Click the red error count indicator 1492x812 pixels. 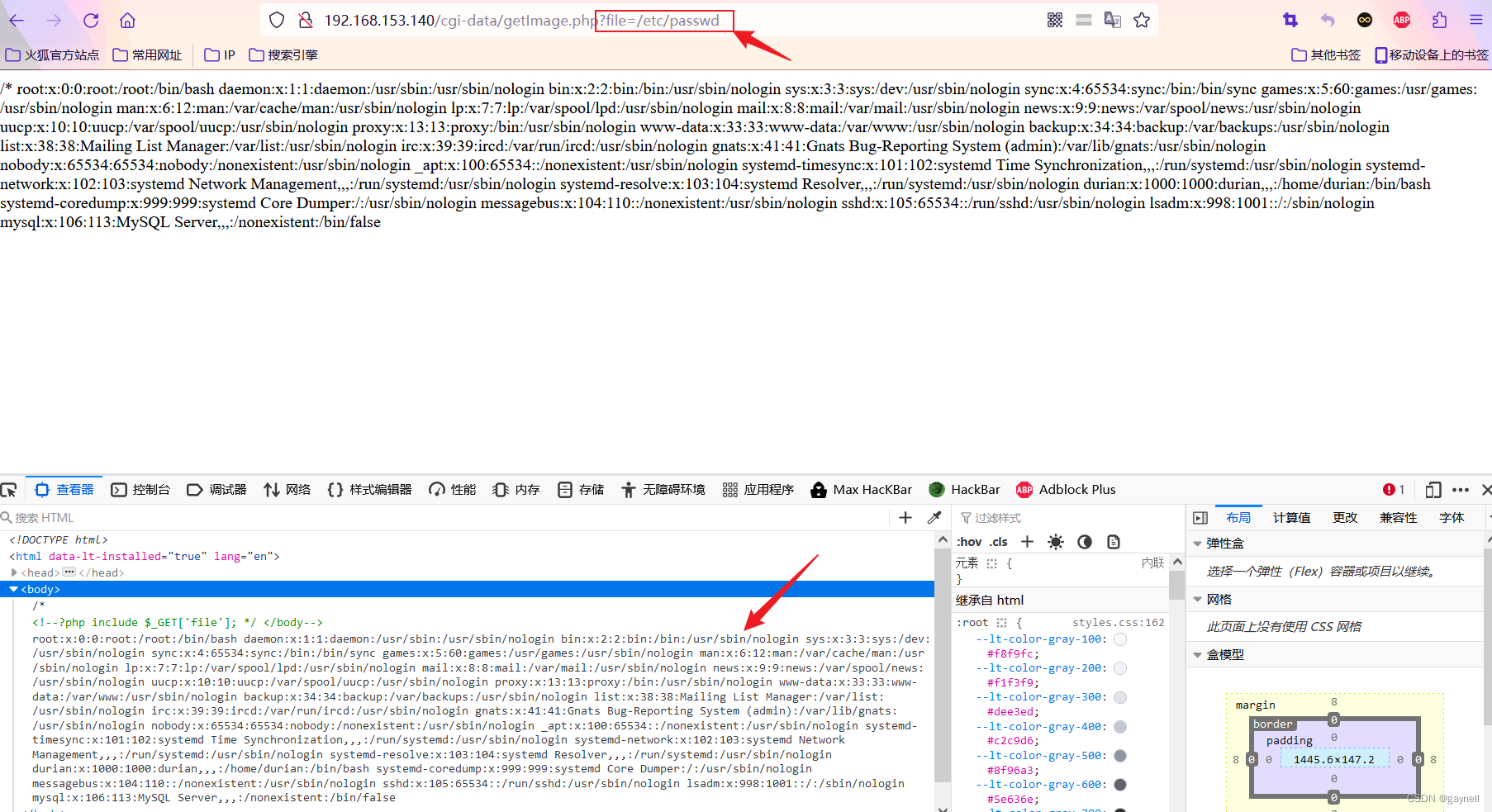click(1394, 490)
